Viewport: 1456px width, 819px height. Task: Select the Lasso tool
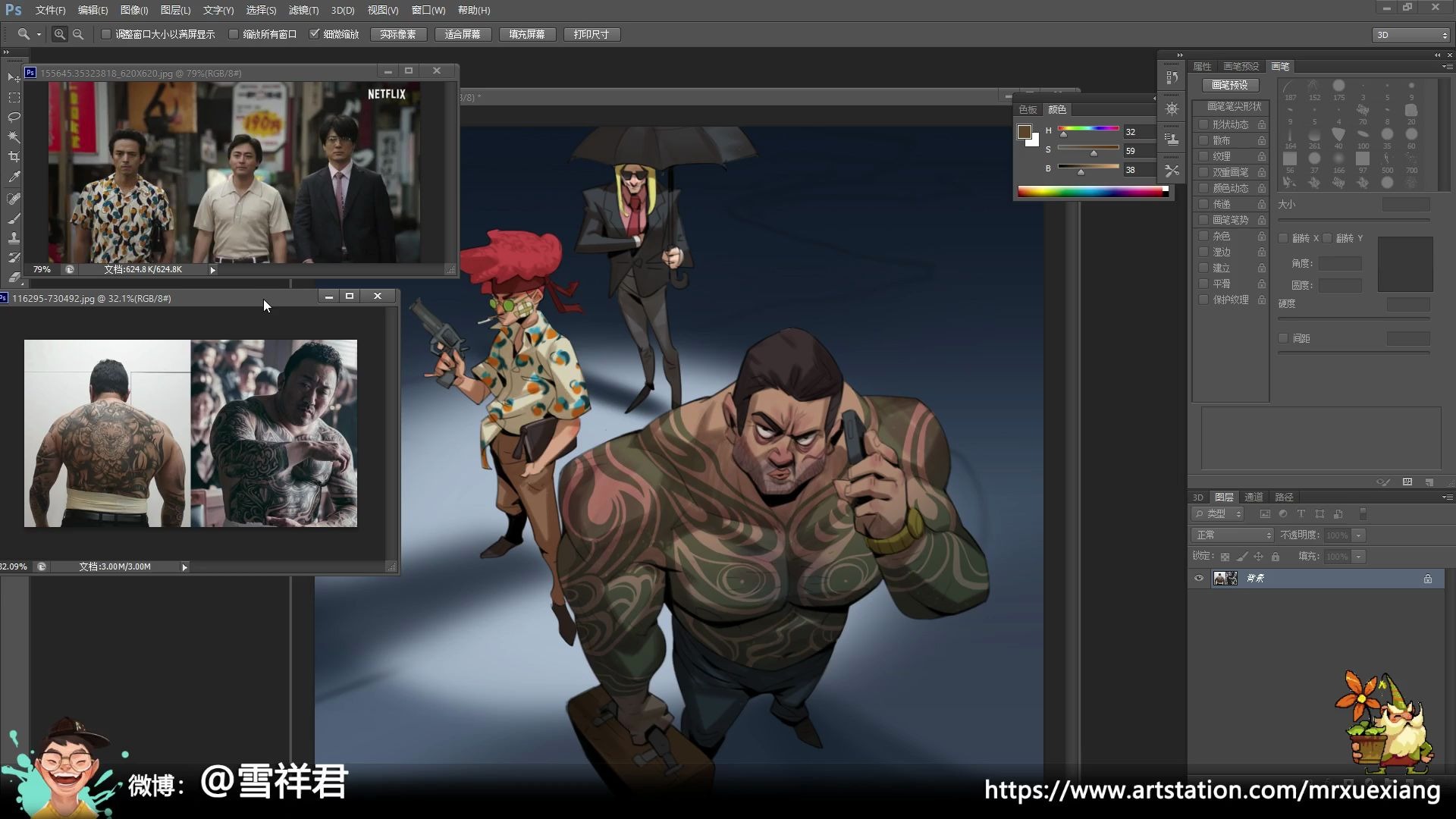[14, 118]
